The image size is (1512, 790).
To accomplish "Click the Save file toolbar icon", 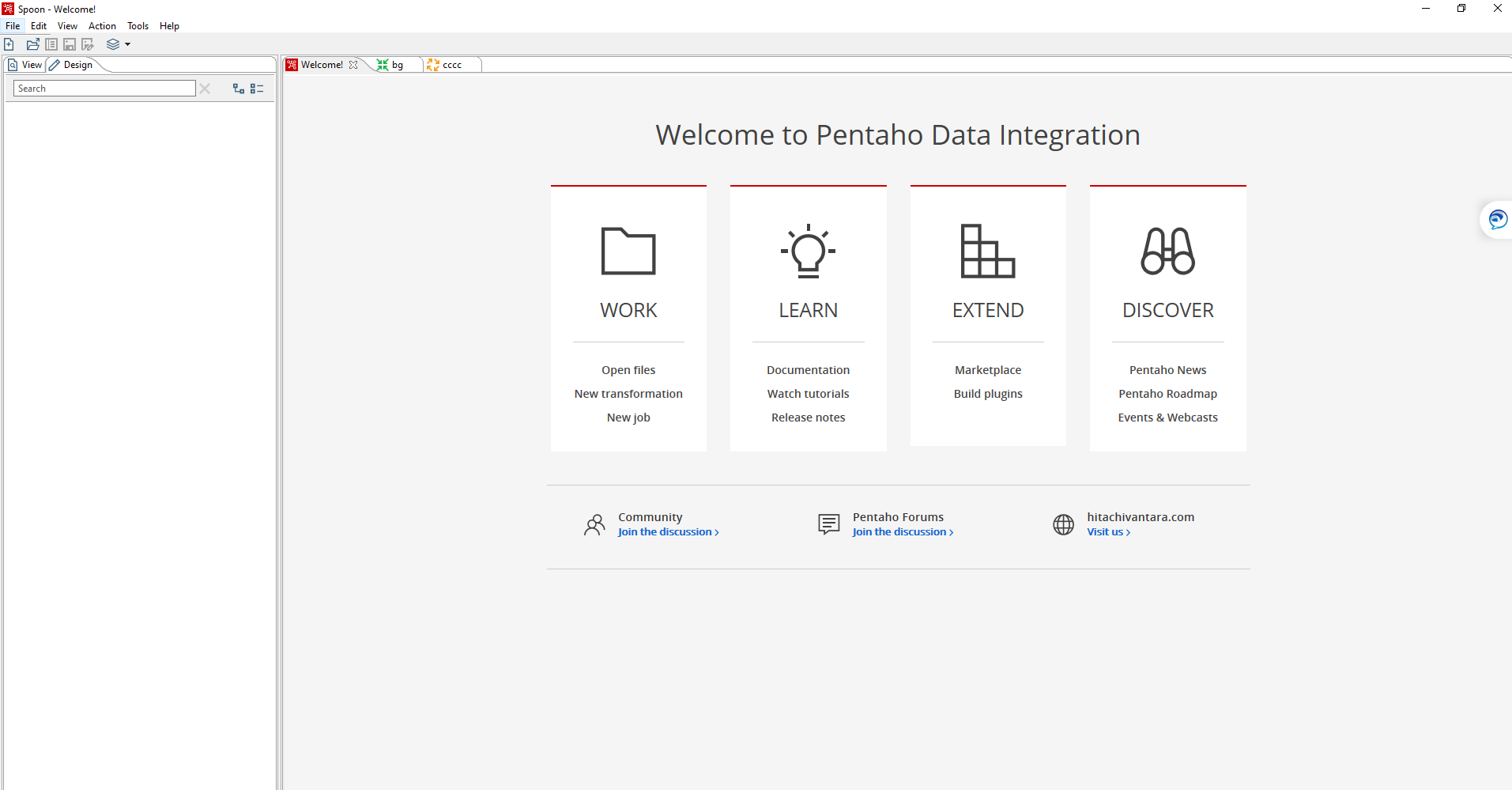I will coord(70,44).
